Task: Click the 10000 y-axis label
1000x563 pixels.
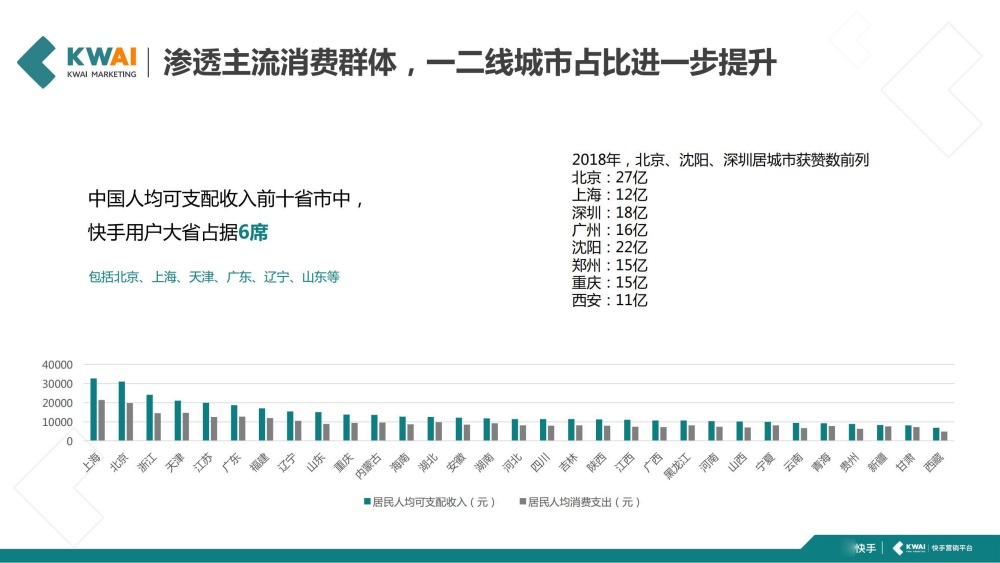Action: [57, 422]
